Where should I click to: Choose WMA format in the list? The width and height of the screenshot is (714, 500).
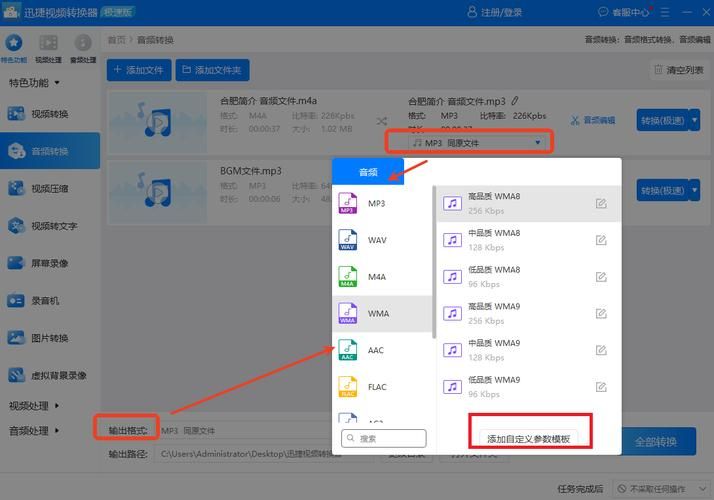pos(382,314)
